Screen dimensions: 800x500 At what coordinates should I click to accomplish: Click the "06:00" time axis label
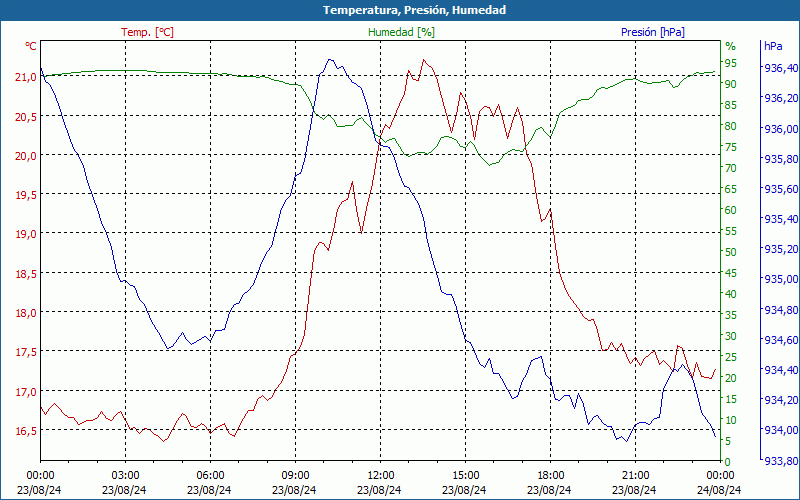tap(210, 476)
